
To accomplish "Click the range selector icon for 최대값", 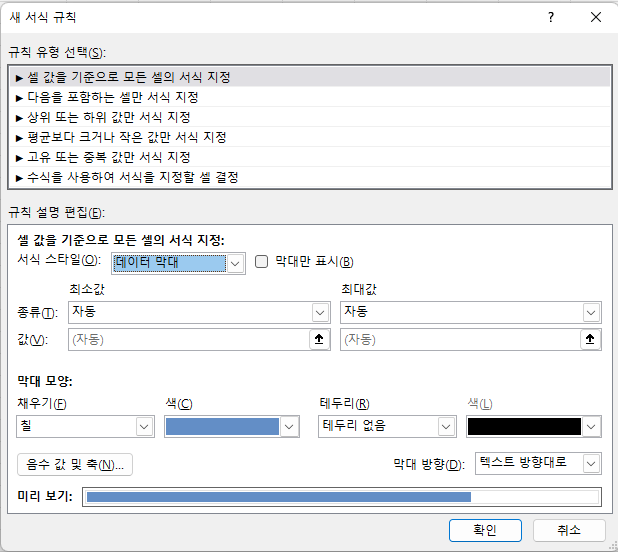I will tap(590, 339).
